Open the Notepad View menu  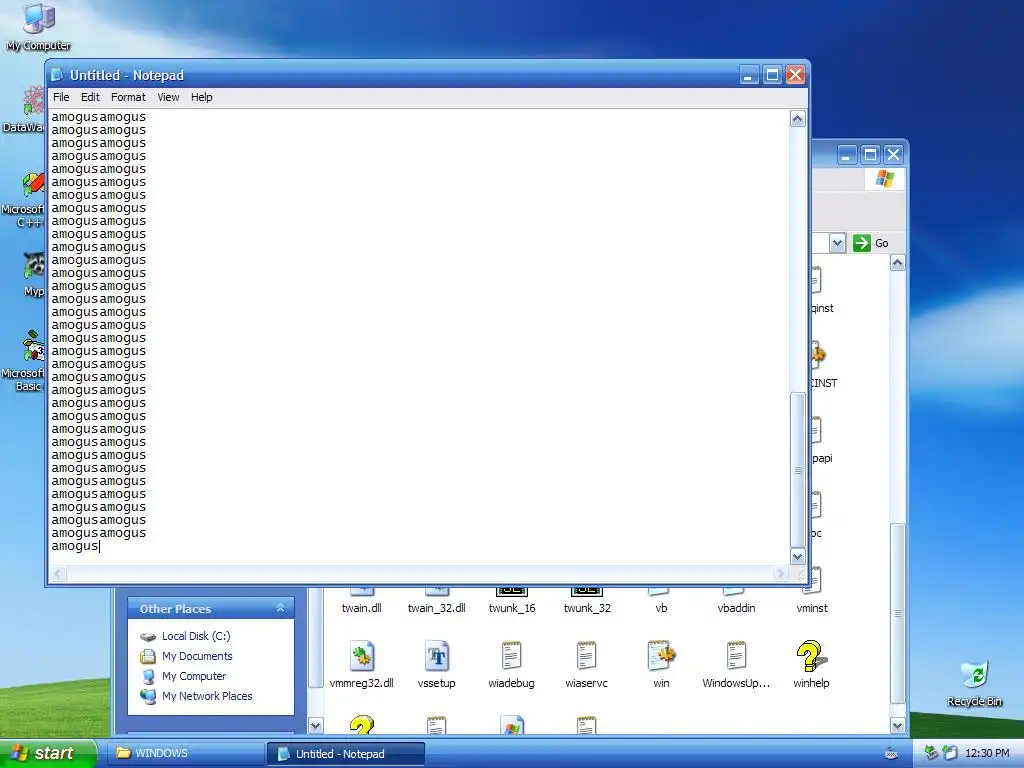168,97
